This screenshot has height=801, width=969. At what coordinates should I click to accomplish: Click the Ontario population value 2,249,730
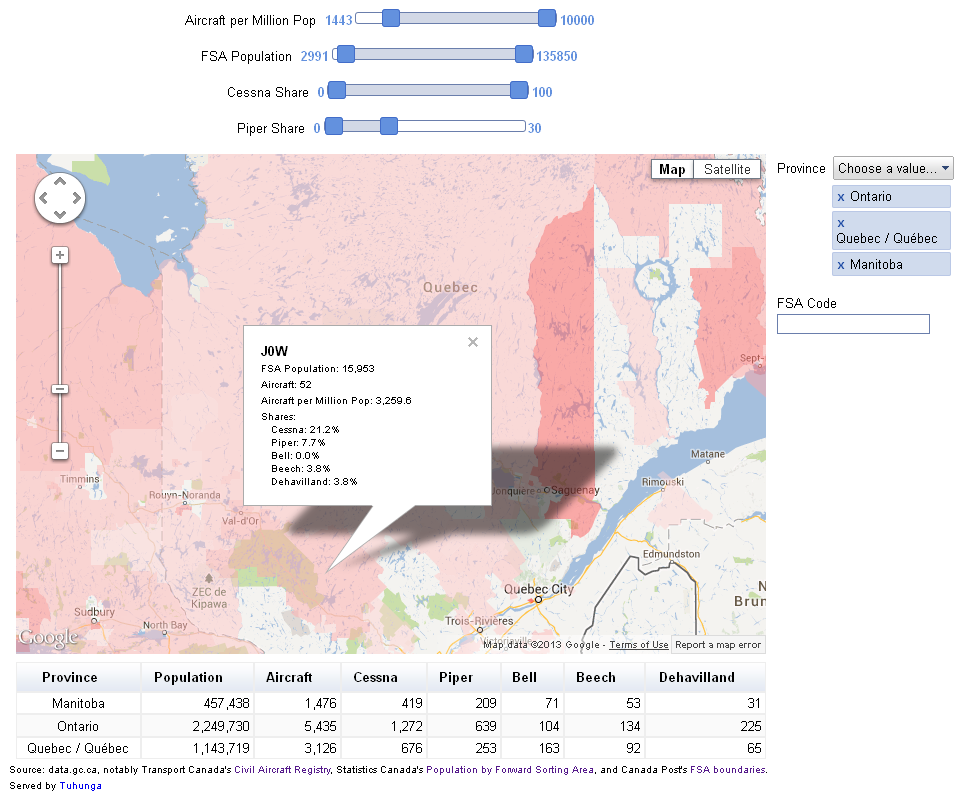pyautogui.click(x=221, y=726)
